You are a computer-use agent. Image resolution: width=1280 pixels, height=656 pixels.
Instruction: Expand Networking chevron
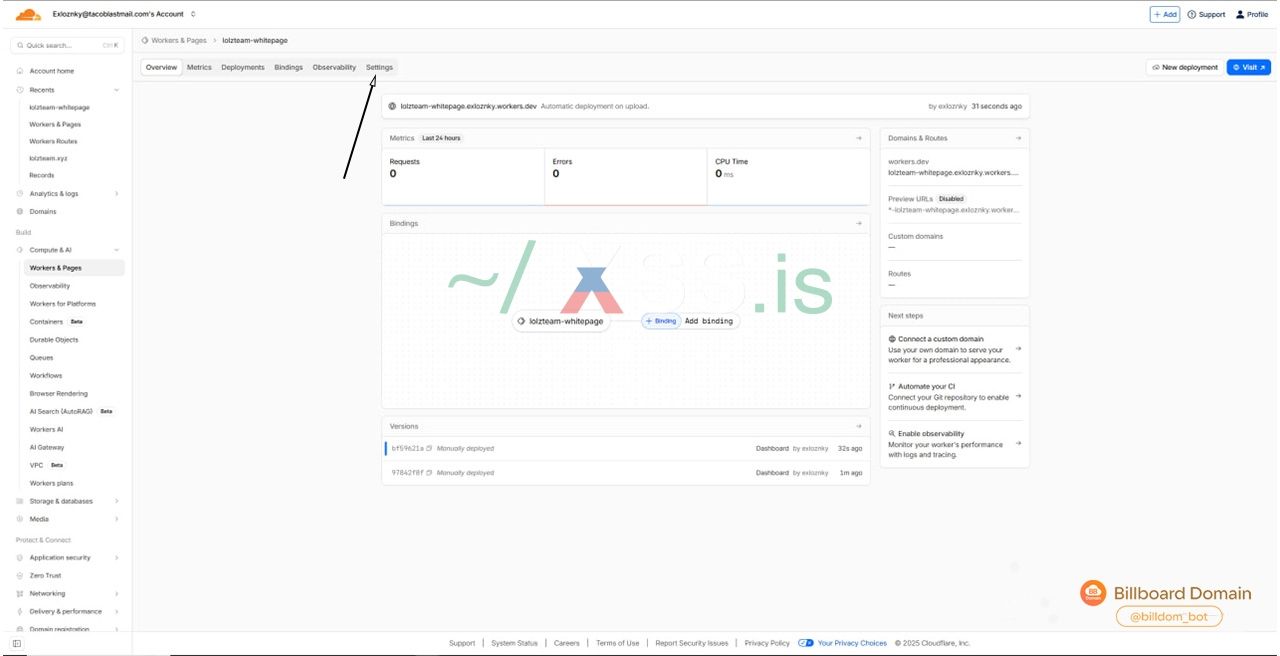point(116,594)
